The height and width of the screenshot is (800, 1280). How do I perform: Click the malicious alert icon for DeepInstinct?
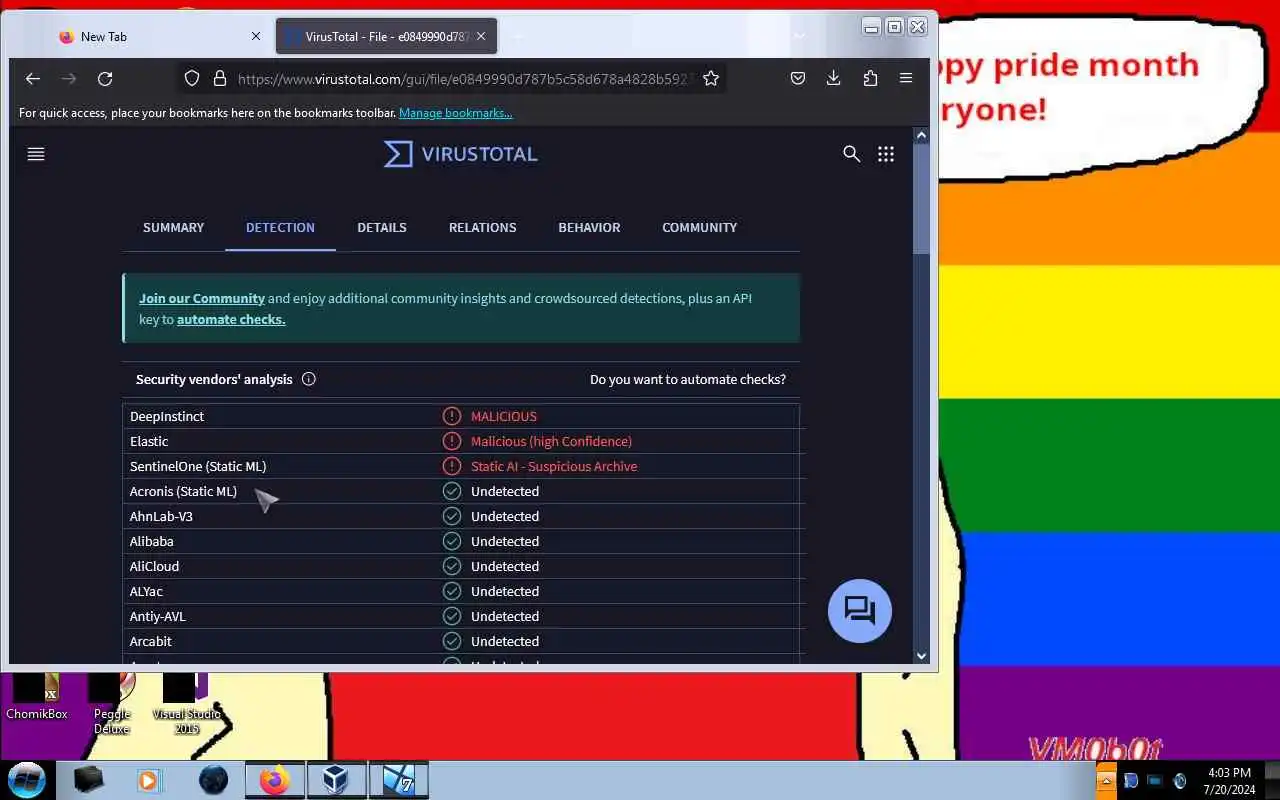coord(452,416)
